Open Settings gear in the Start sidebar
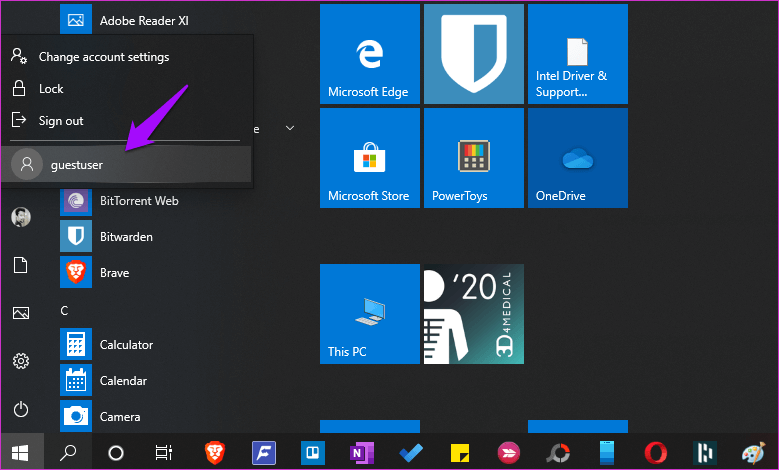This screenshot has width=779, height=470. (21, 361)
